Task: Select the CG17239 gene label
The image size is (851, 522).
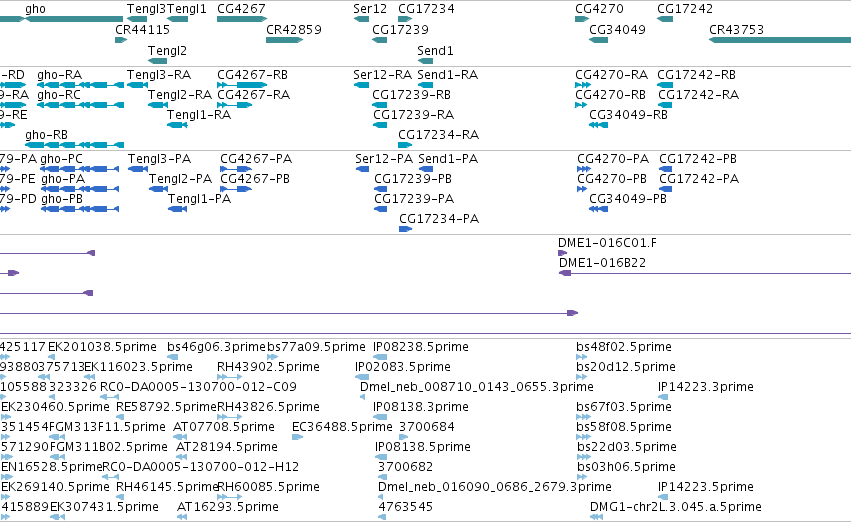Action: tap(401, 30)
